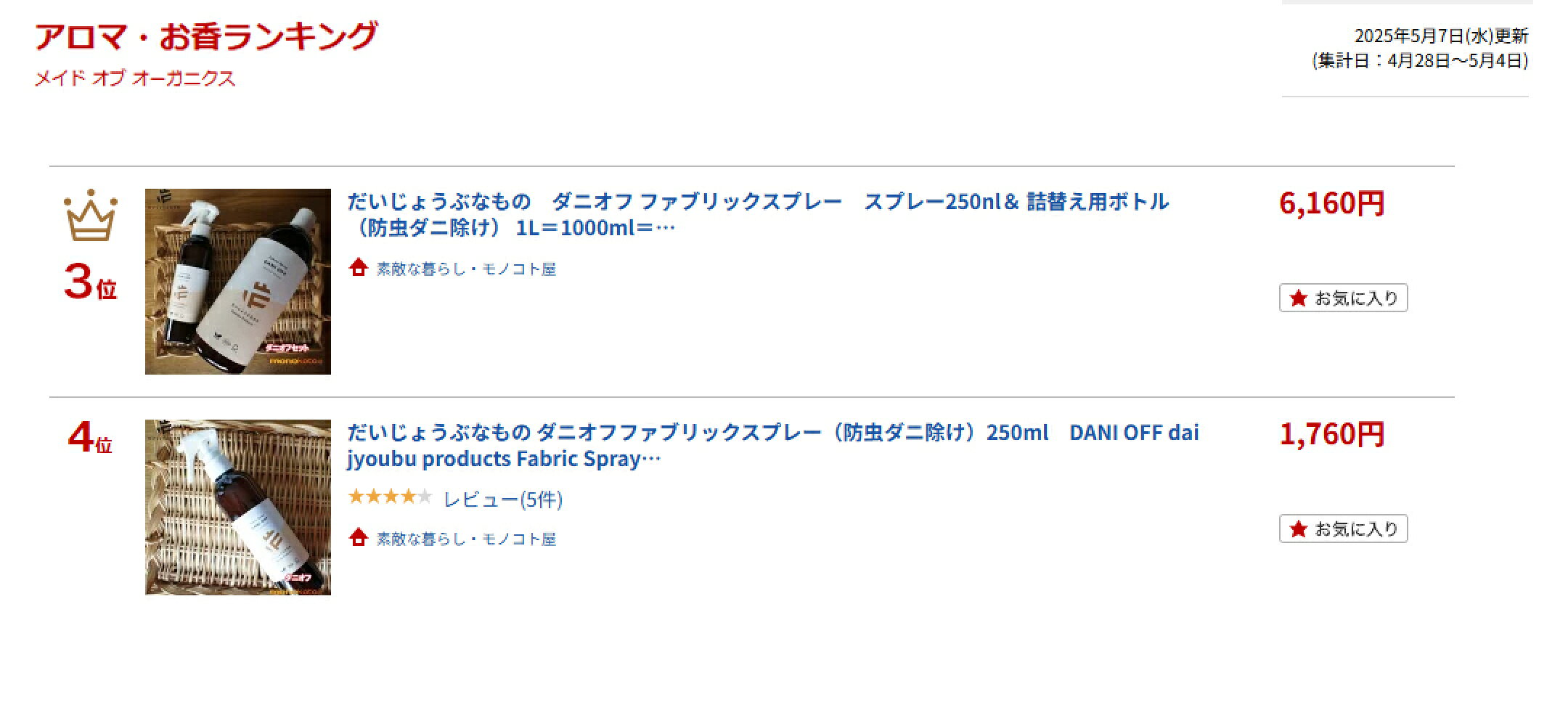Click the red house icon for the 1,760円 item
The width and height of the screenshot is (1568, 726).
click(x=358, y=538)
